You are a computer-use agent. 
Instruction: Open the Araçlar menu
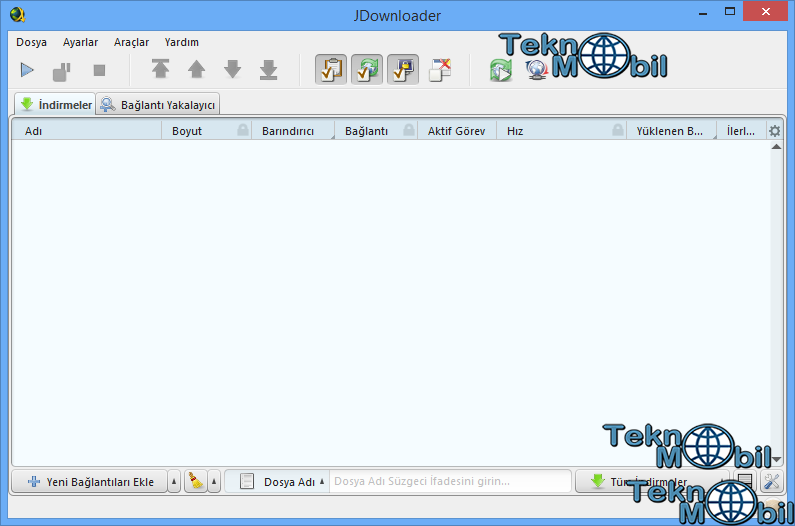pyautogui.click(x=131, y=42)
